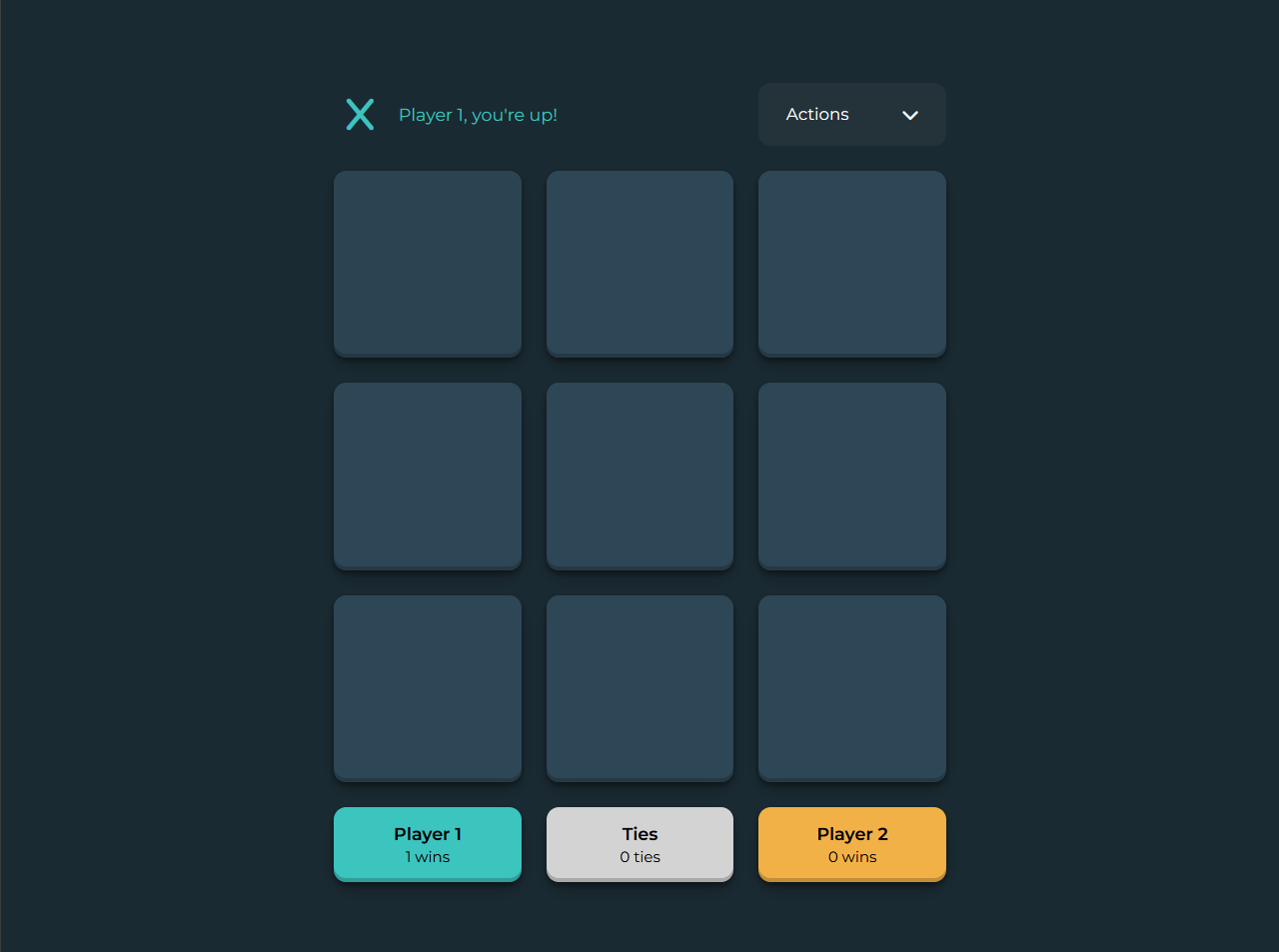The image size is (1279, 952).
Task: Place a mark in the top-right square
Action: point(852,264)
